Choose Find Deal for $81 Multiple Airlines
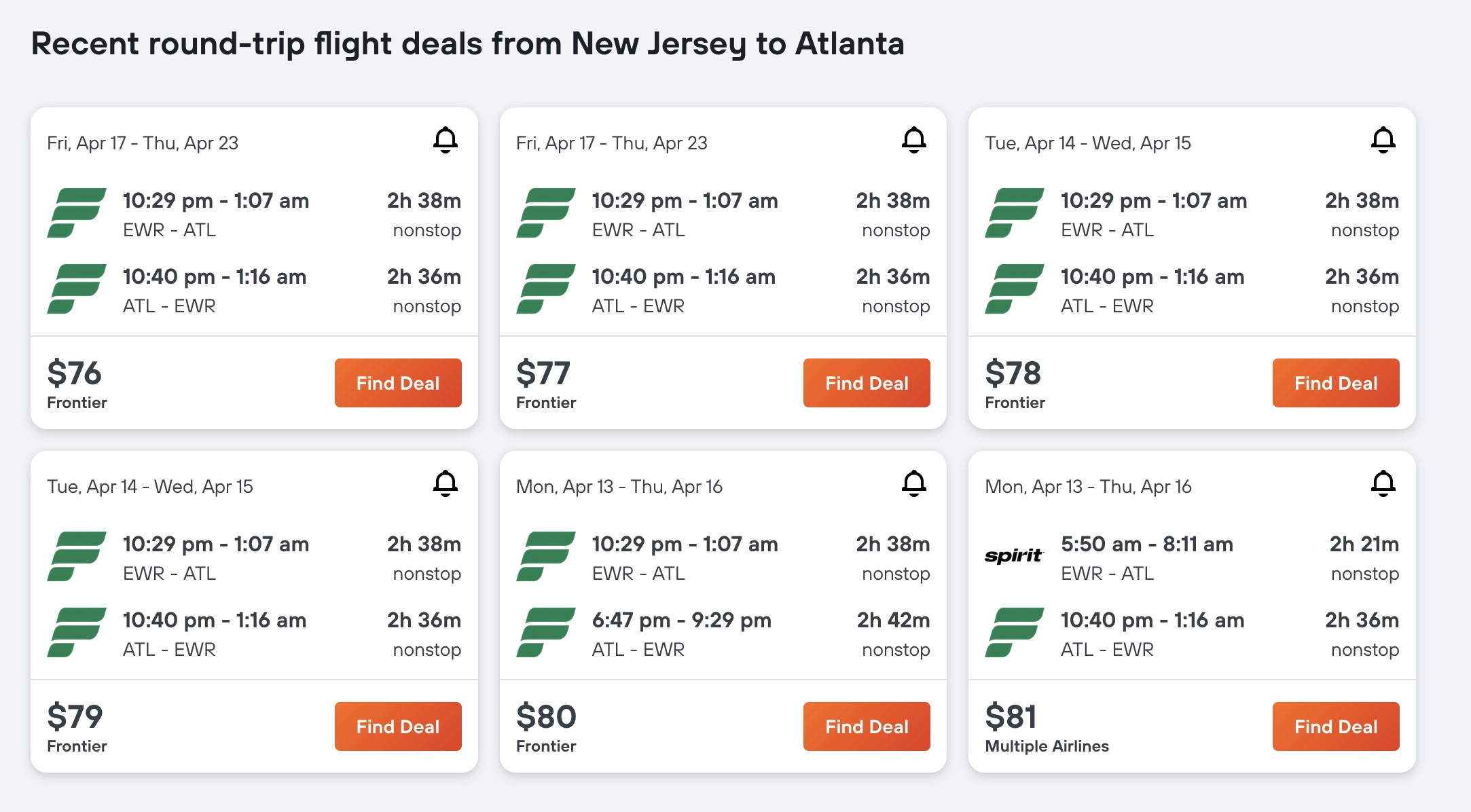This screenshot has height=812, width=1471. (x=1335, y=726)
